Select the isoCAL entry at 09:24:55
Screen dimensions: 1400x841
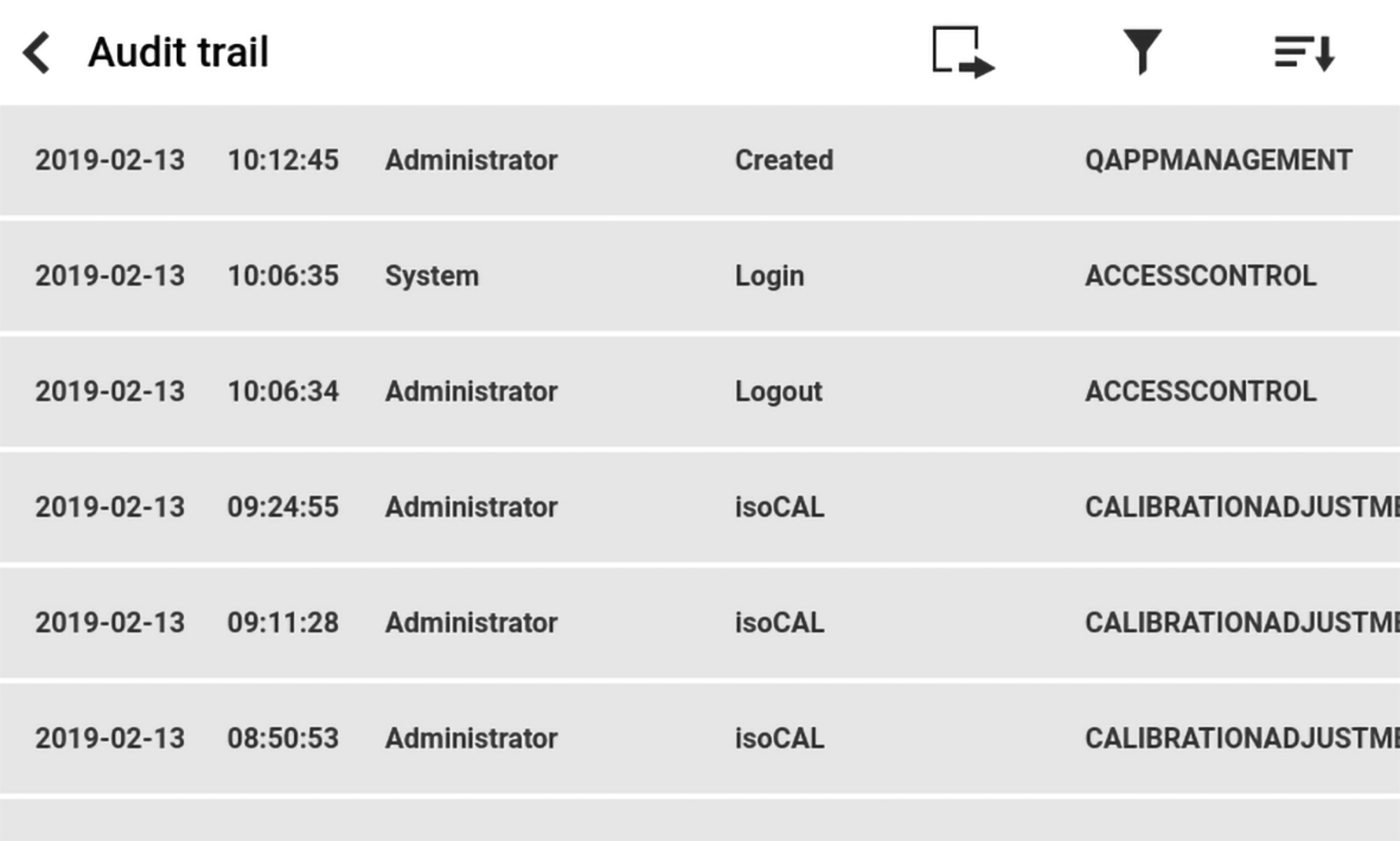[700, 507]
